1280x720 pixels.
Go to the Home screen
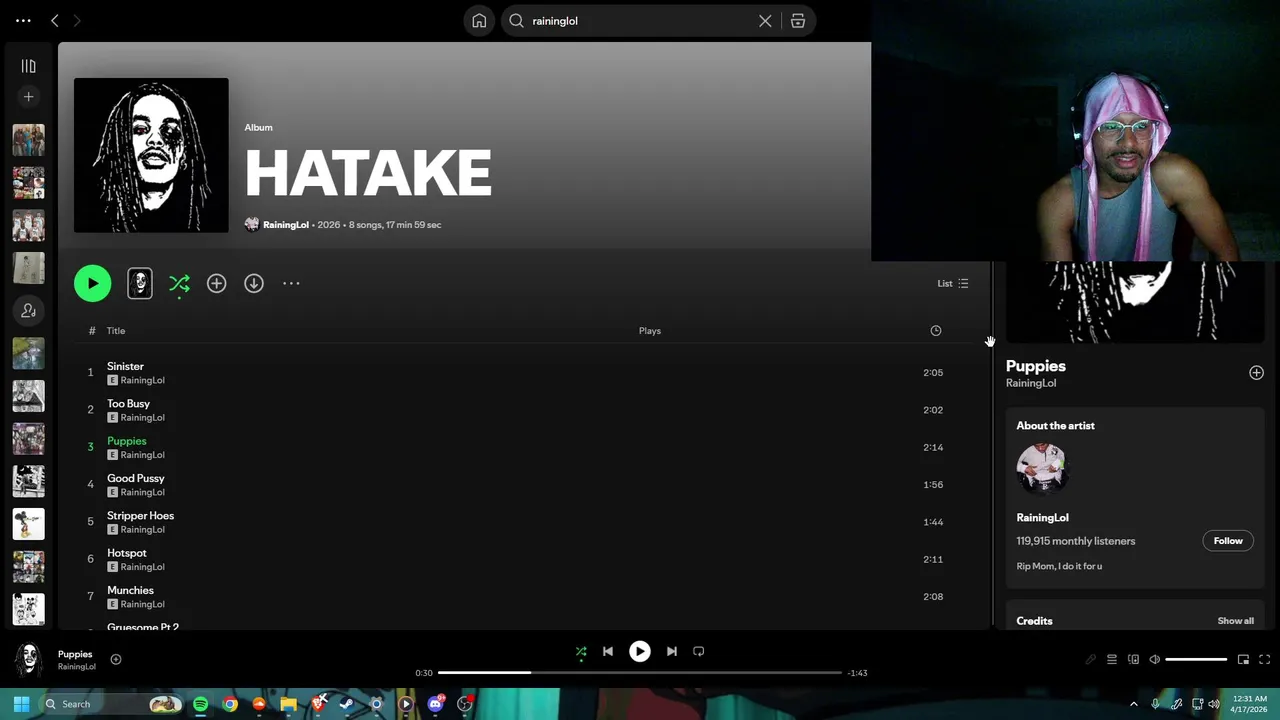click(479, 21)
